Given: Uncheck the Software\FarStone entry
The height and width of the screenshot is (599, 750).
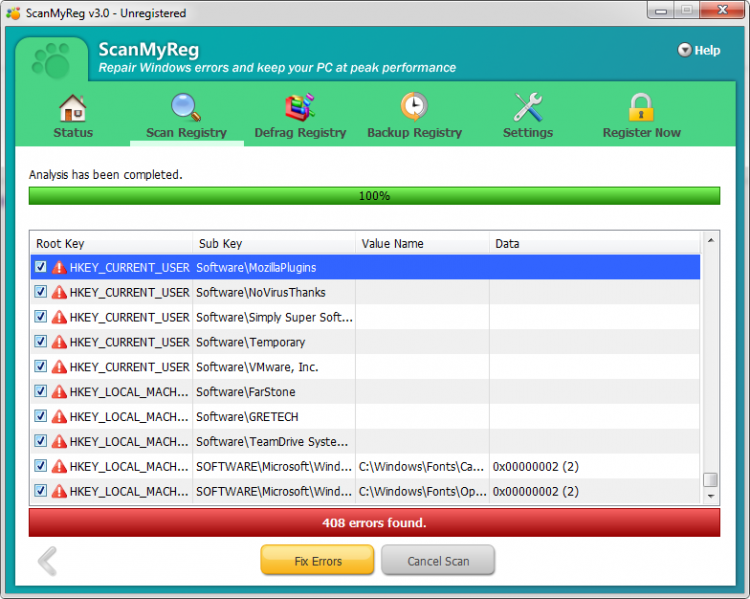Looking at the screenshot, I should point(41,391).
